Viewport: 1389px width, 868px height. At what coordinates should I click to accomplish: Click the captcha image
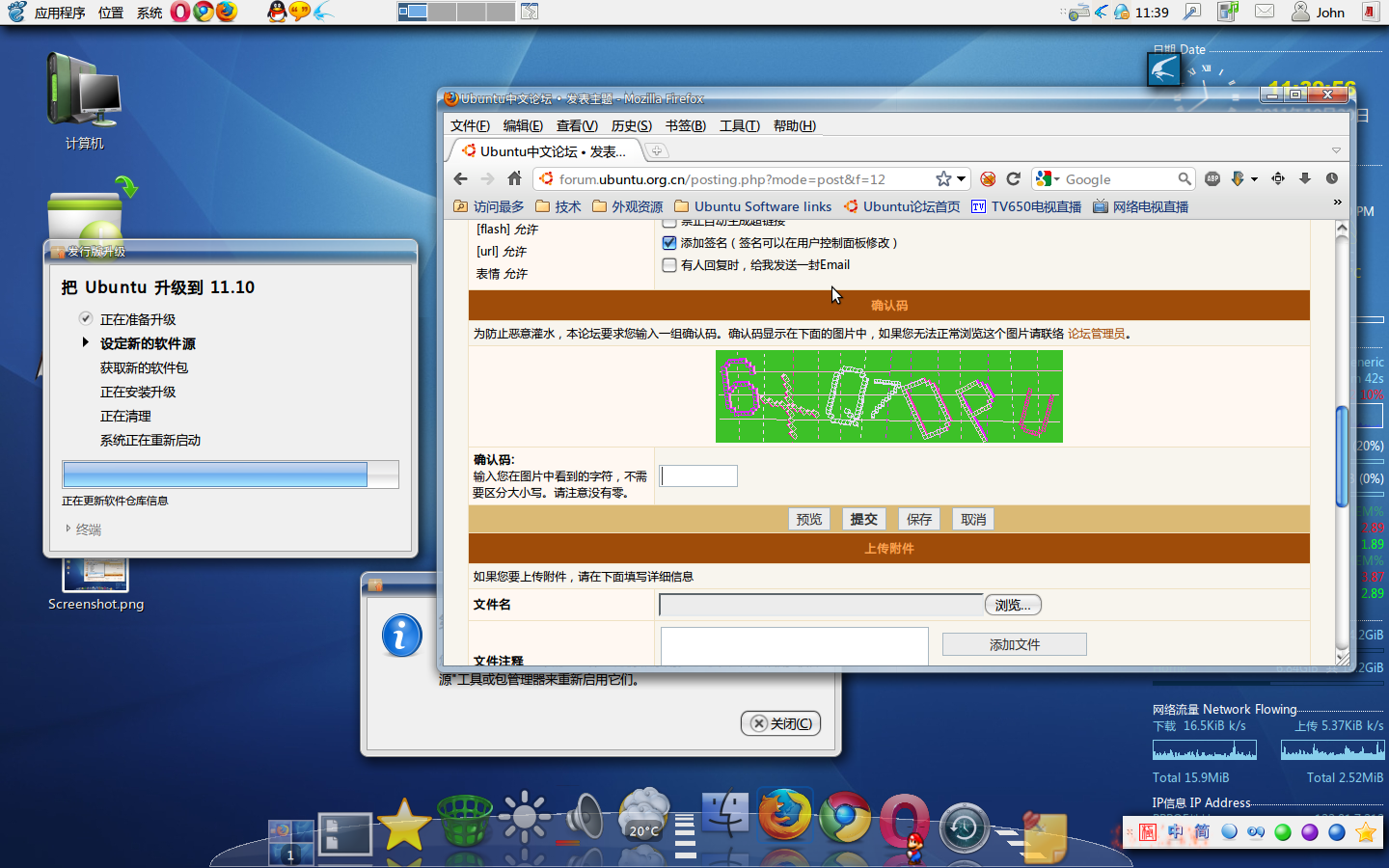888,396
